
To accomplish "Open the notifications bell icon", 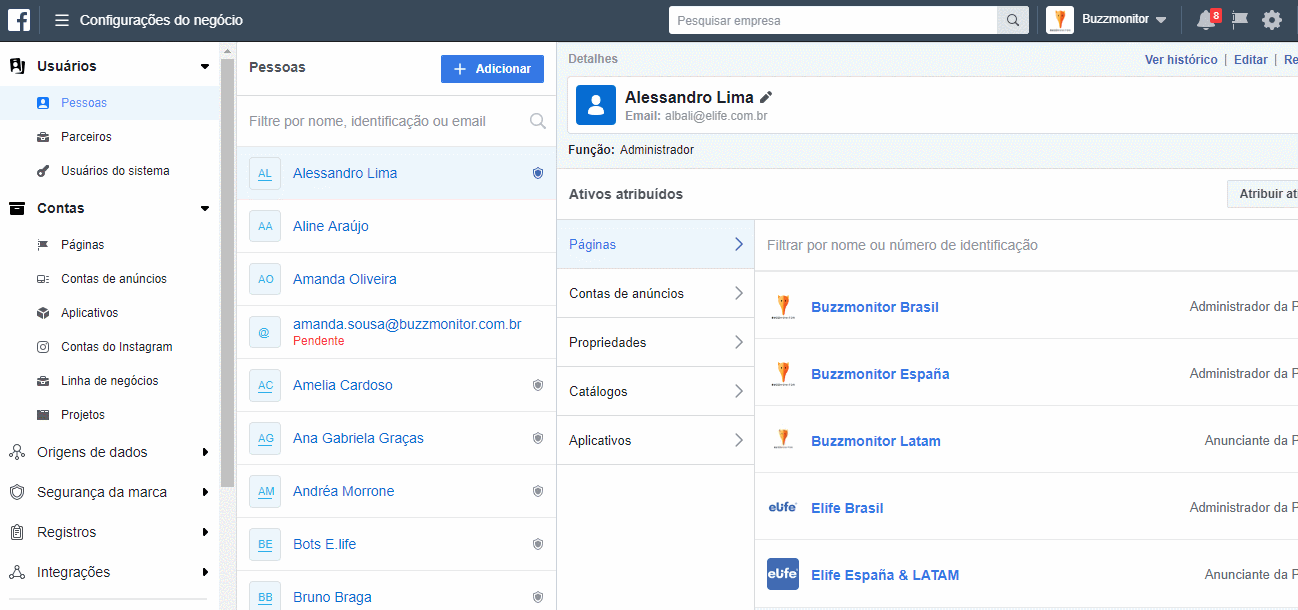I will point(1206,20).
